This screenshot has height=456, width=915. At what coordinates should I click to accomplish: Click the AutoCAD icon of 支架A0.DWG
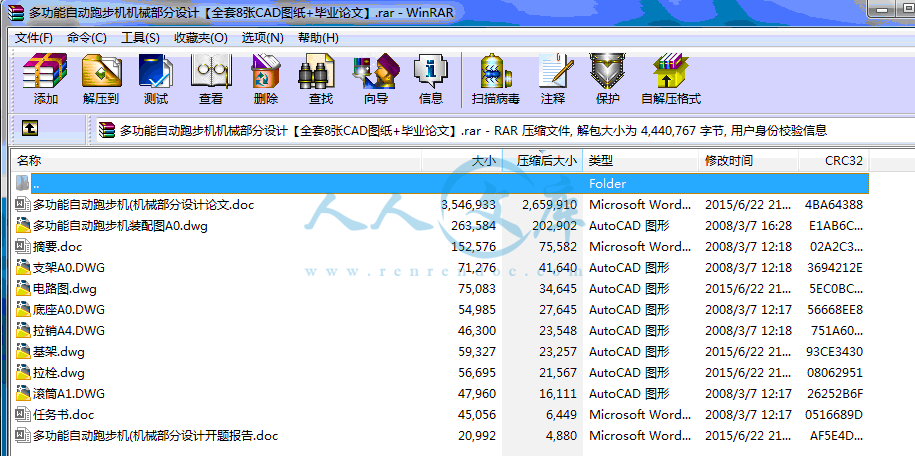tap(23, 267)
